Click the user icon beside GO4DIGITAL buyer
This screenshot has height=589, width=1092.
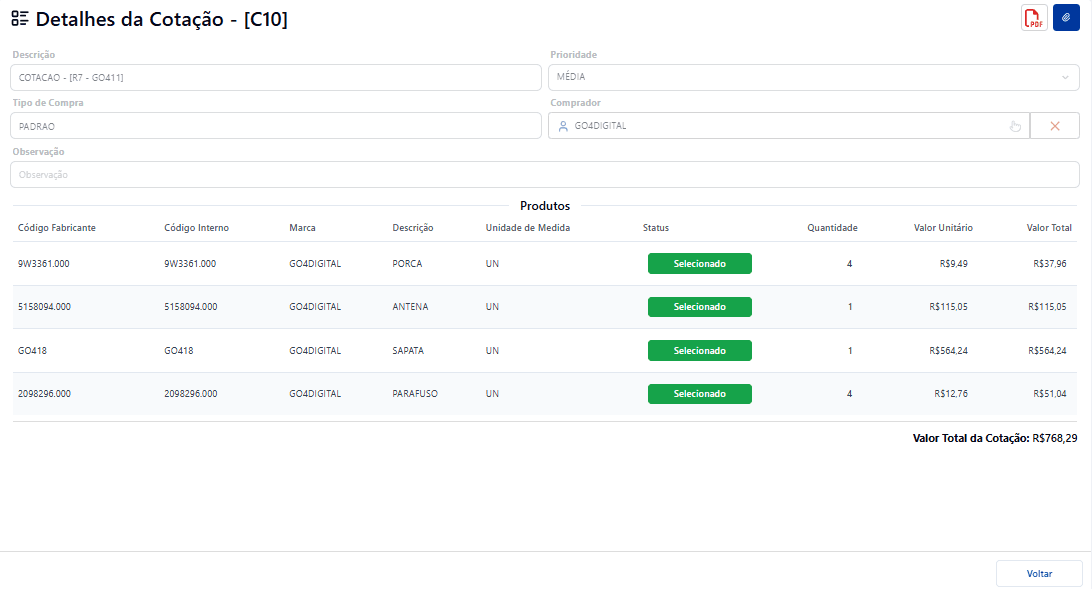coord(563,126)
